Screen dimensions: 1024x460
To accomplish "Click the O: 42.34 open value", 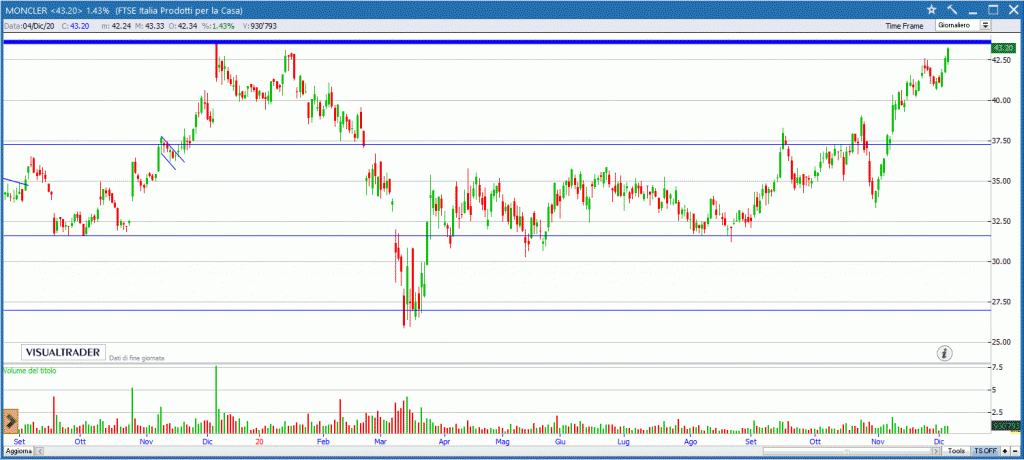I will point(182,26).
